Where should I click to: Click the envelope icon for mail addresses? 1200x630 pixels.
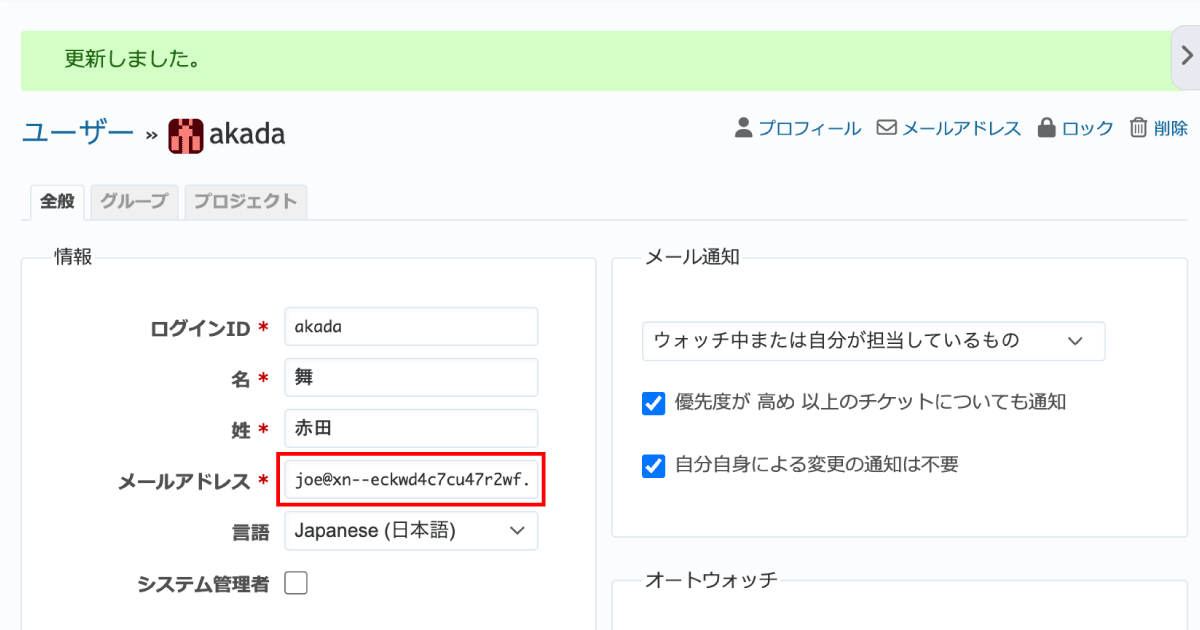(x=886, y=128)
